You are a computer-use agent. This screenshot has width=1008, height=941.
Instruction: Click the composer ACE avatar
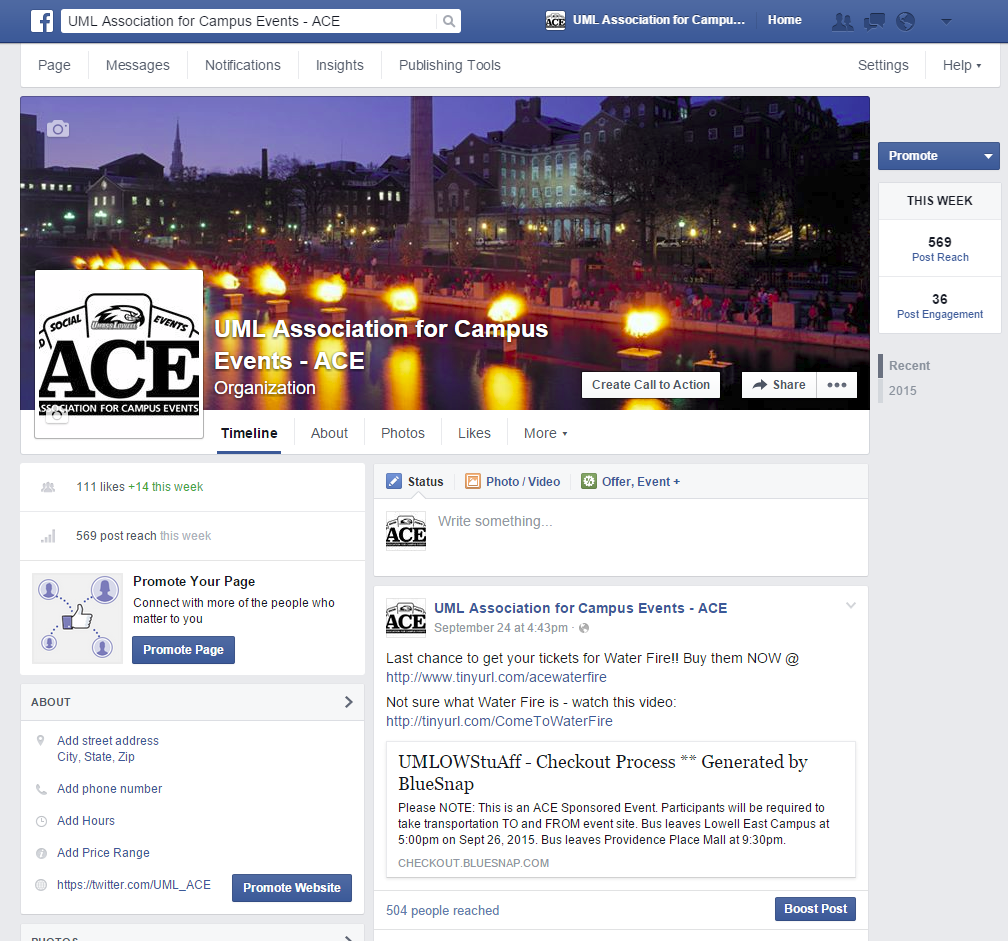click(406, 531)
